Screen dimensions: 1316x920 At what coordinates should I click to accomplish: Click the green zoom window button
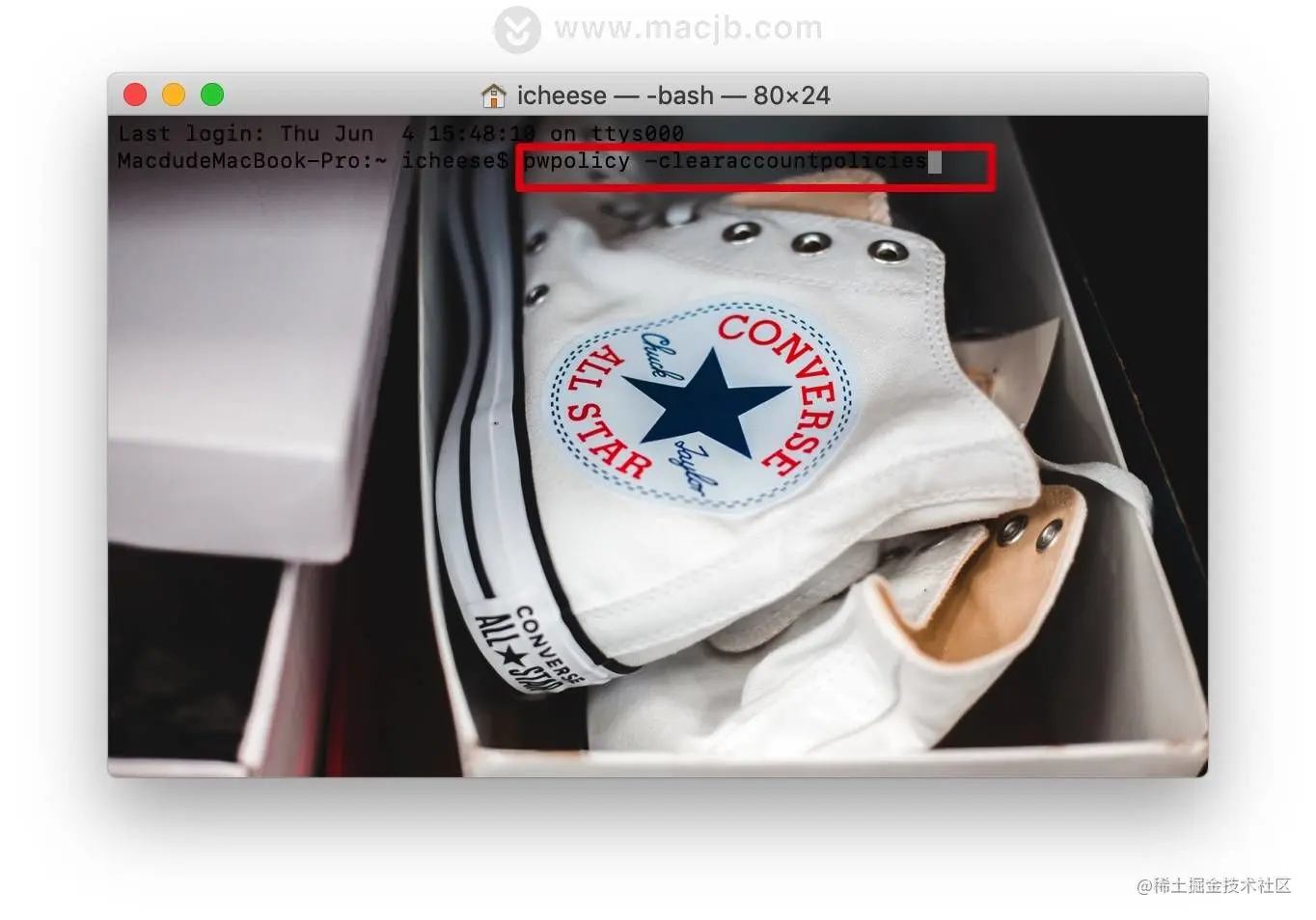click(x=212, y=95)
